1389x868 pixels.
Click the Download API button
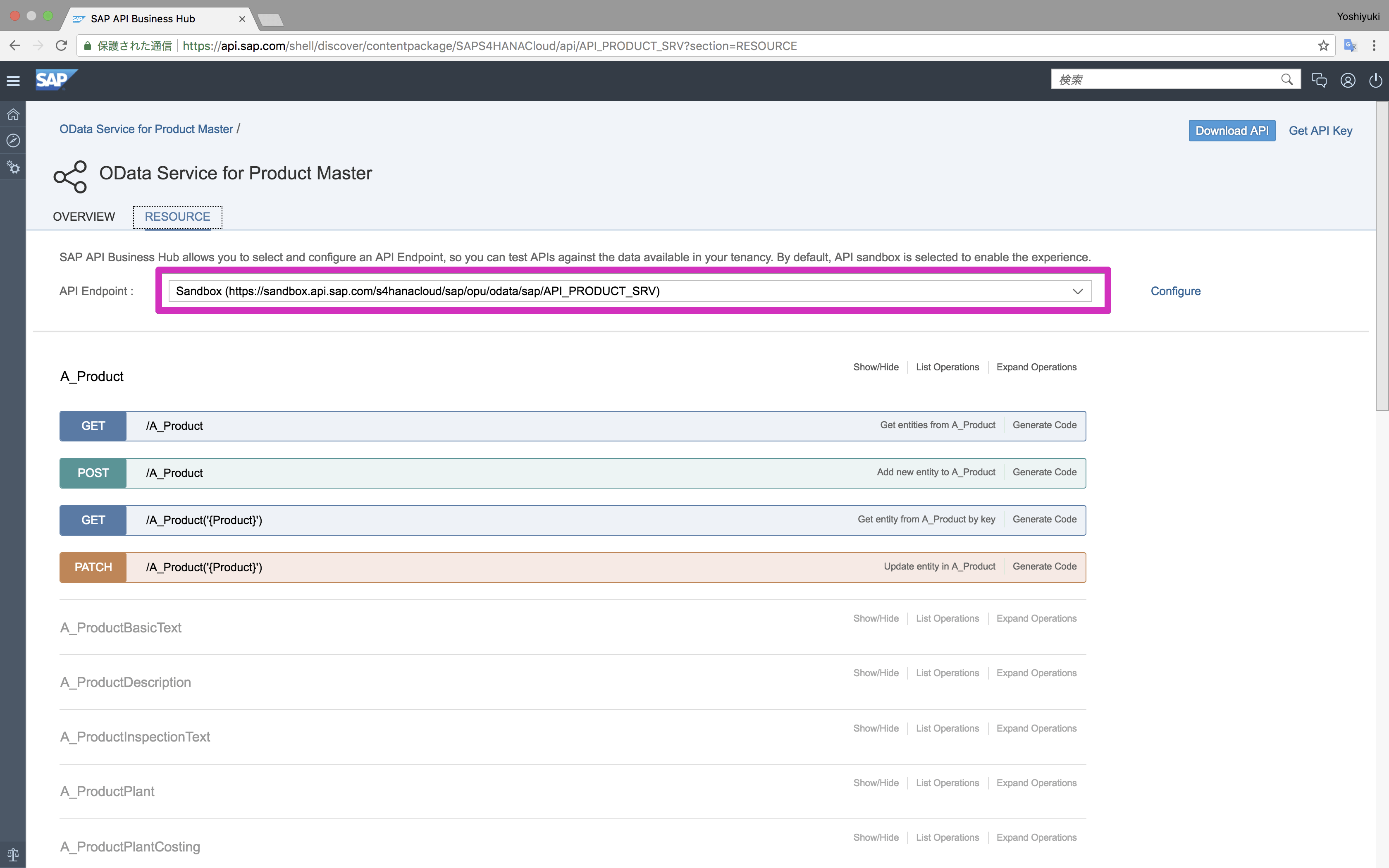pos(1231,131)
